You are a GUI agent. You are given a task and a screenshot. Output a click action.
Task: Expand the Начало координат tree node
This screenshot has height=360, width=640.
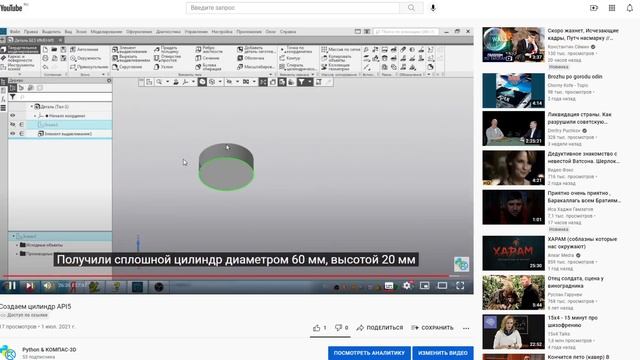tap(35, 116)
